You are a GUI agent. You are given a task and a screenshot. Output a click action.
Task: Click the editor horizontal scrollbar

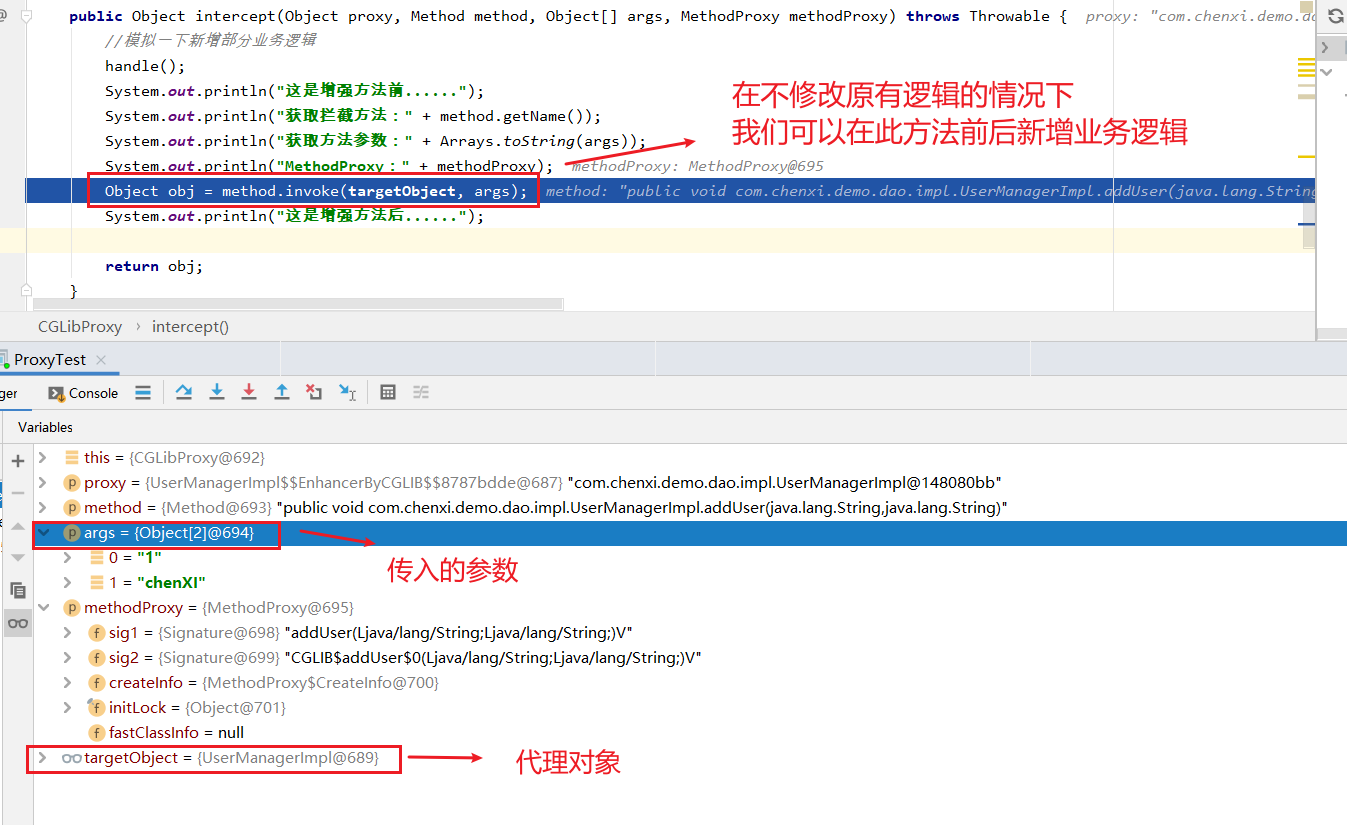click(x=298, y=304)
